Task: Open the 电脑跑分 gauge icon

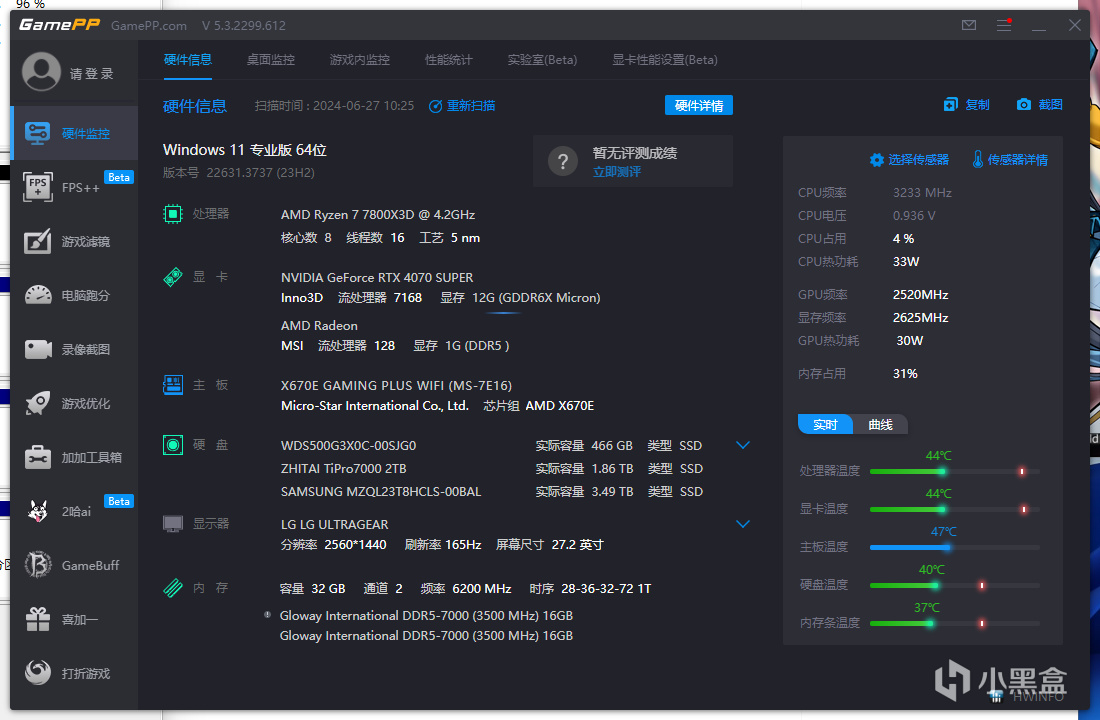Action: coord(38,295)
